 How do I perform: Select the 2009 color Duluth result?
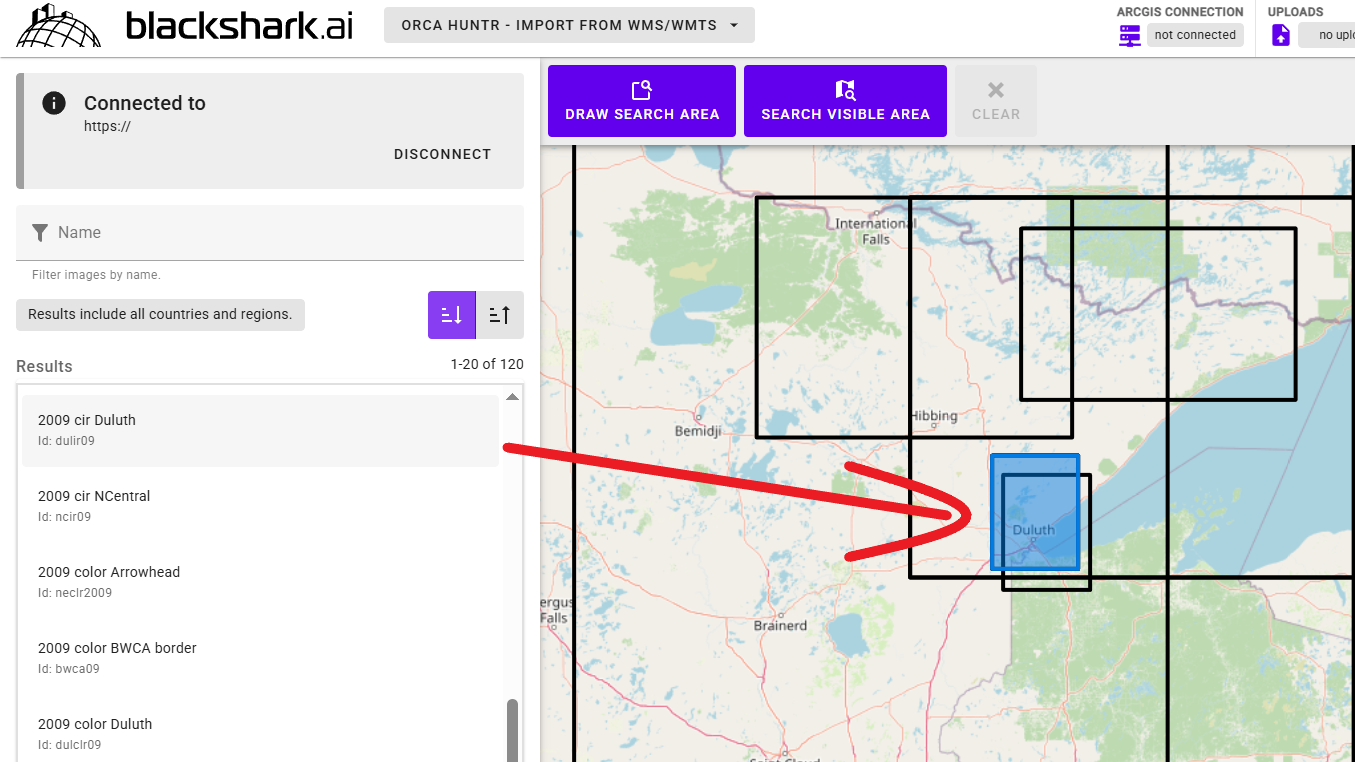(x=260, y=733)
